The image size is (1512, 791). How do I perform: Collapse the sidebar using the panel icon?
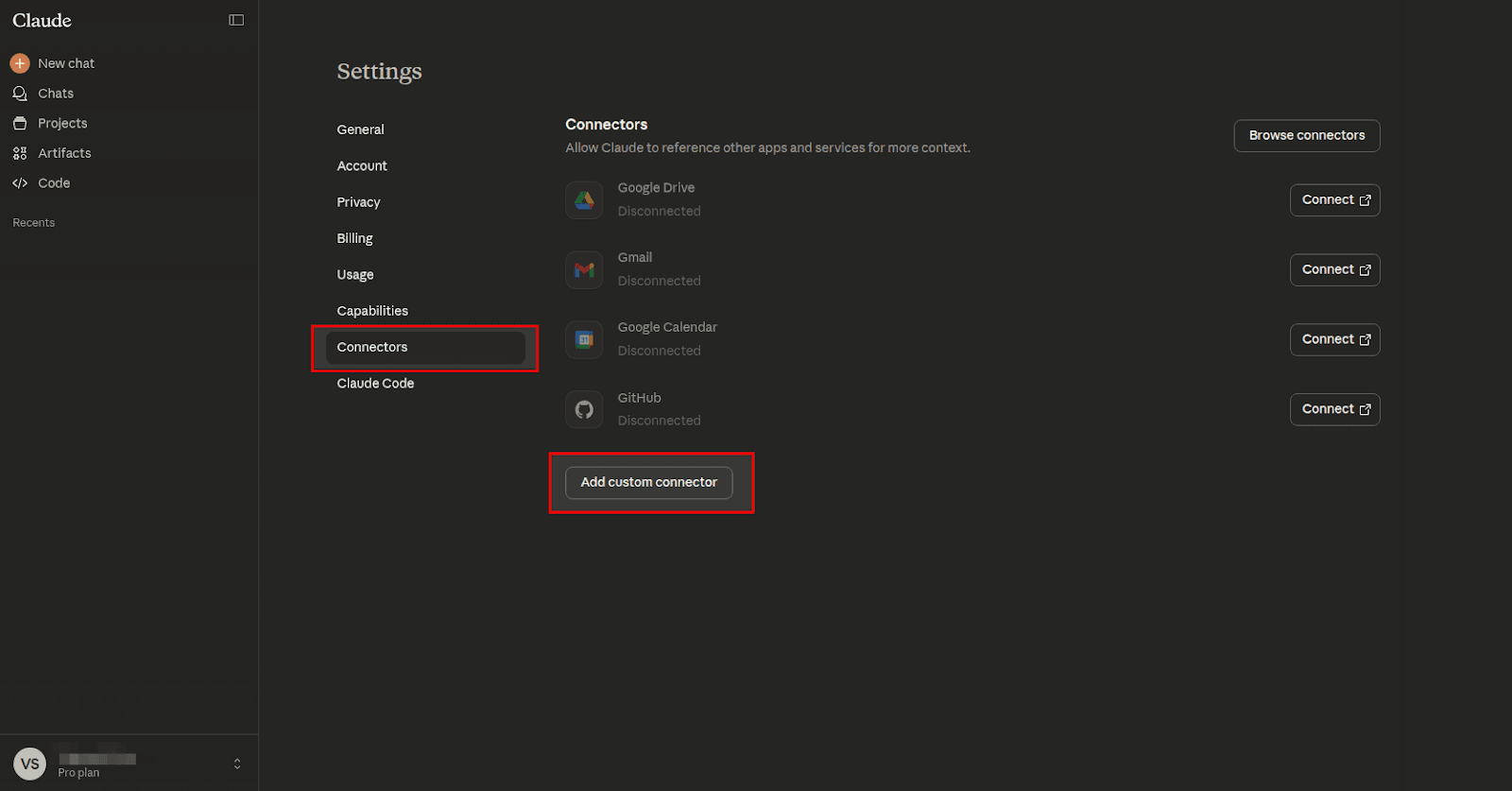point(236,20)
